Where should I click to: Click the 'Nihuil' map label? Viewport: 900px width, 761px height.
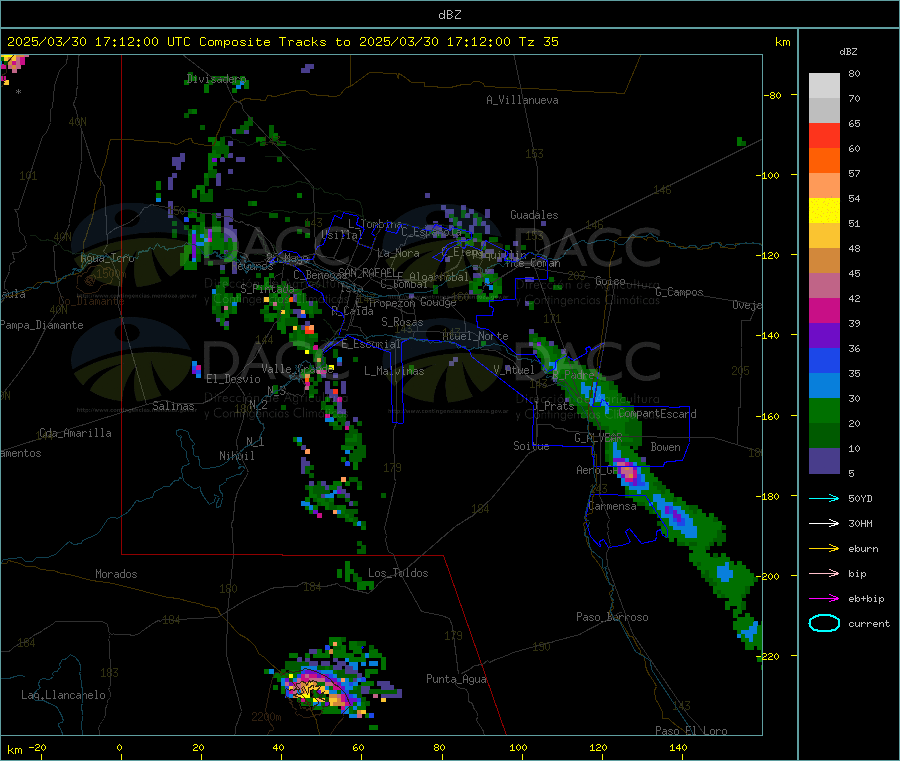click(236, 456)
